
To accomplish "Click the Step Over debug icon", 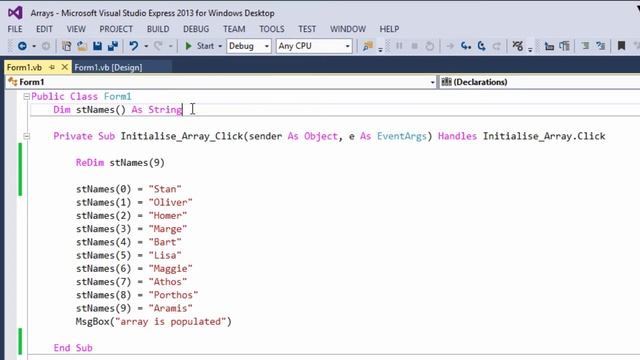I will click(x=482, y=46).
